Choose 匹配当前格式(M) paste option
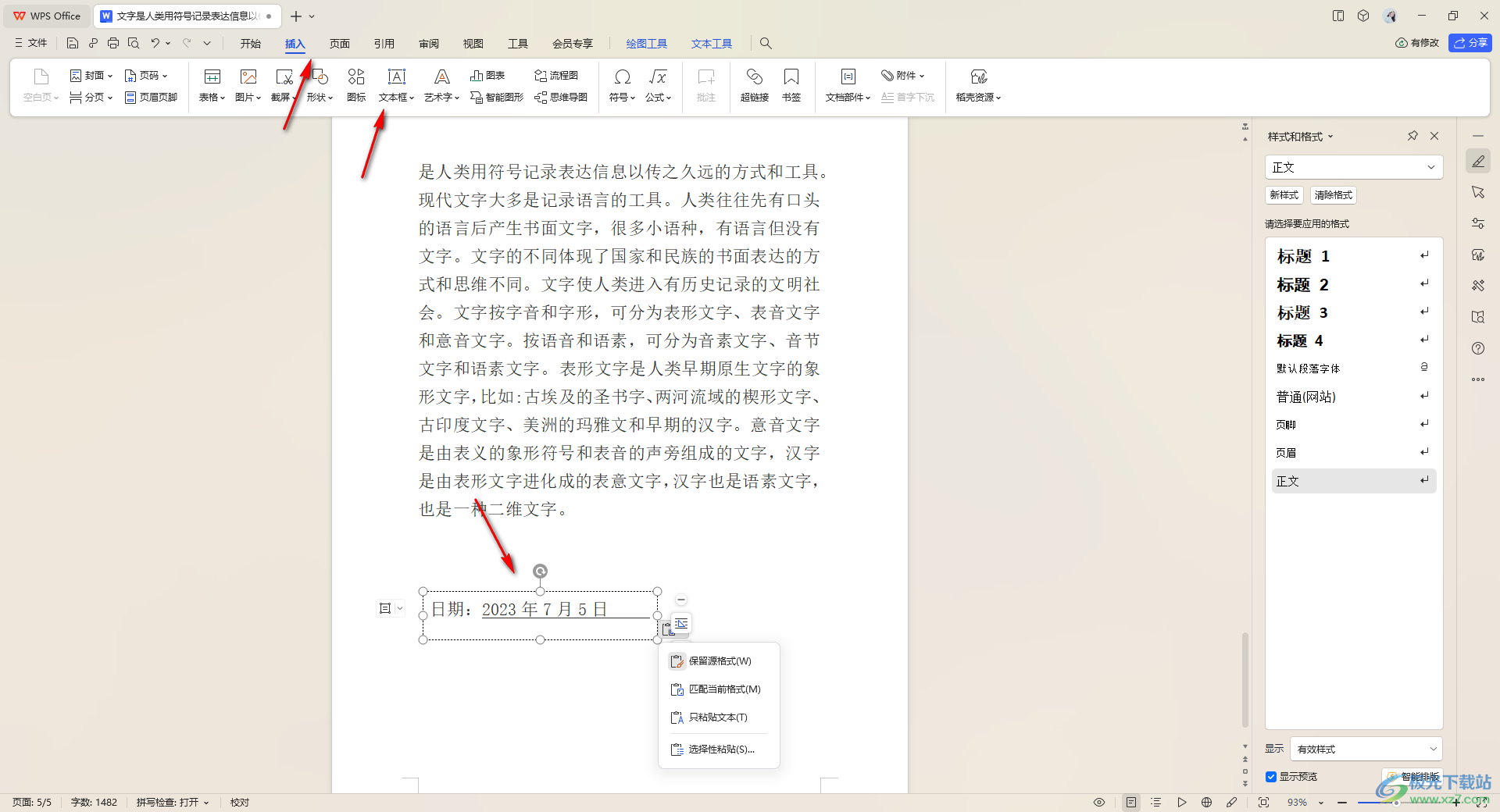Viewport: 1500px width, 812px height. [719, 689]
